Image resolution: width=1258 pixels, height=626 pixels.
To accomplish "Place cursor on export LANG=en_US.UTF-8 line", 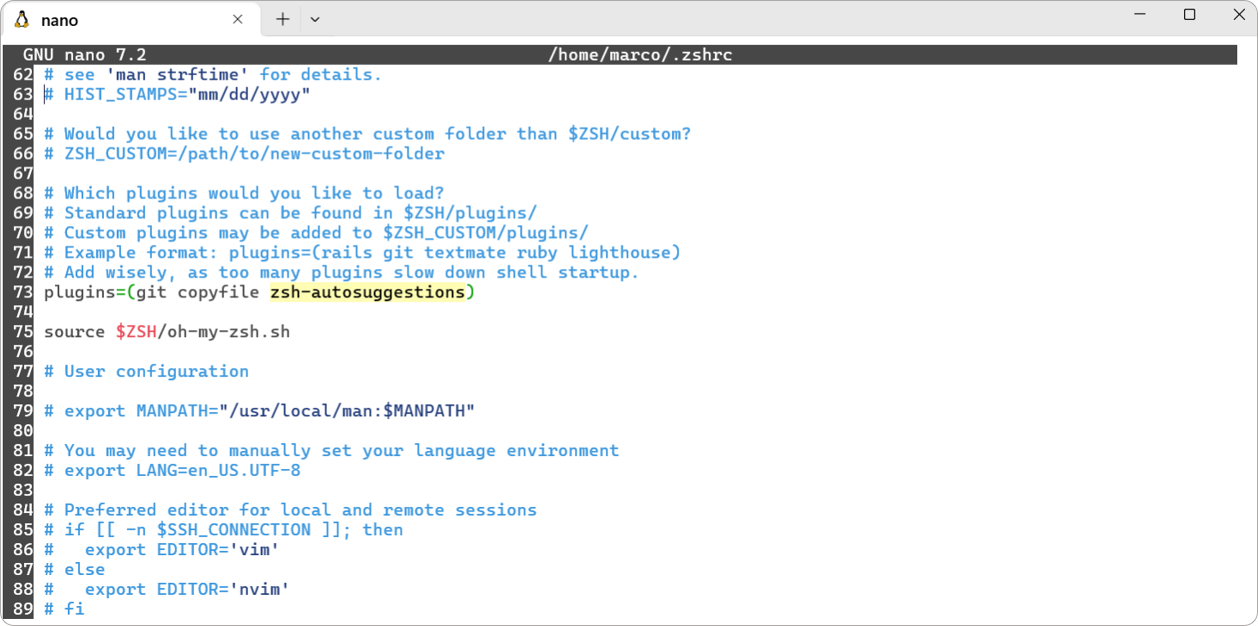I will pos(182,470).
